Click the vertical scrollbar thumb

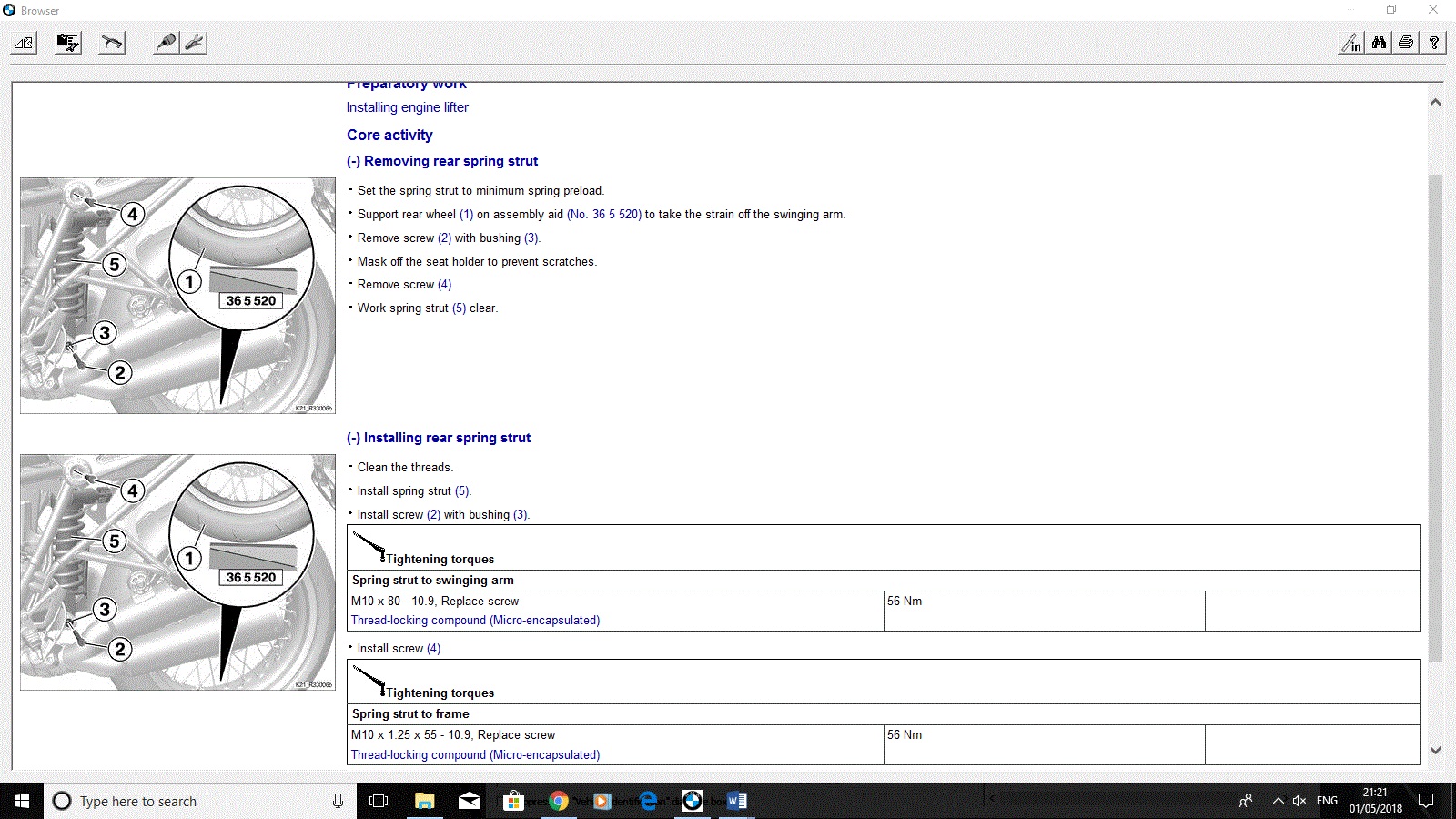point(1435,419)
